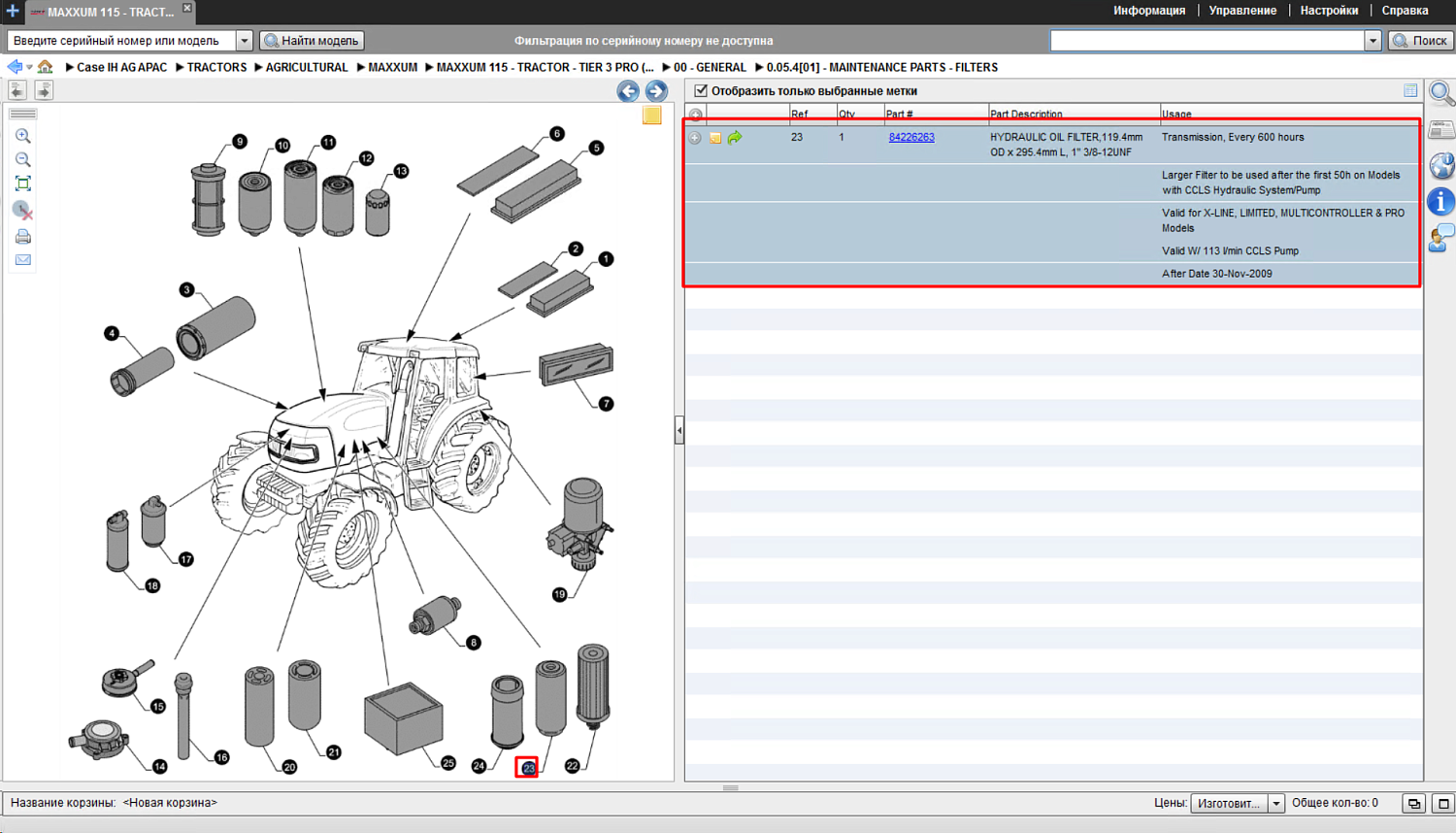The image size is (1456, 833).
Task: Sort by the Part Description column header
Action: (x=1075, y=114)
